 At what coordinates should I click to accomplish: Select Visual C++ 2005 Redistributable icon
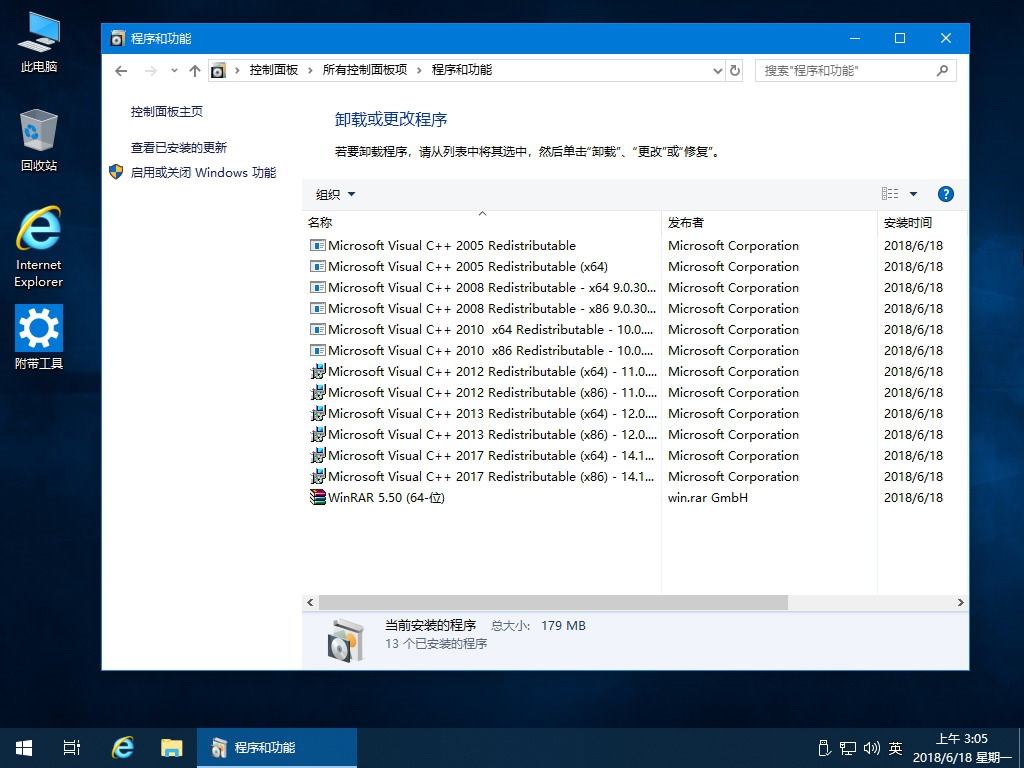click(317, 246)
